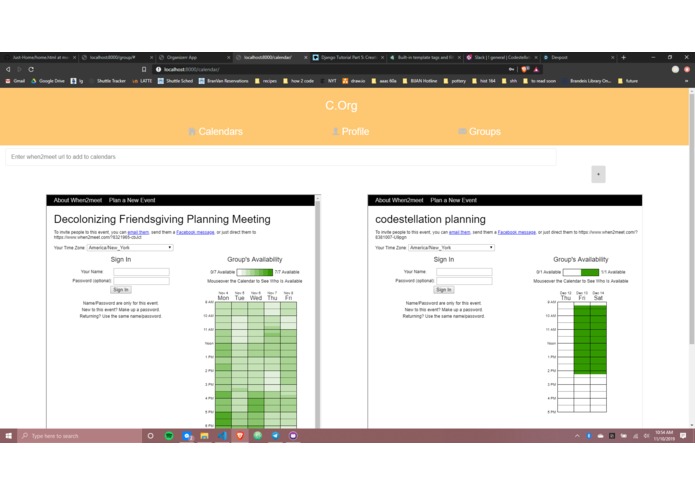Open the Calendars navigation item
The height and width of the screenshot is (494, 695).
pos(215,132)
